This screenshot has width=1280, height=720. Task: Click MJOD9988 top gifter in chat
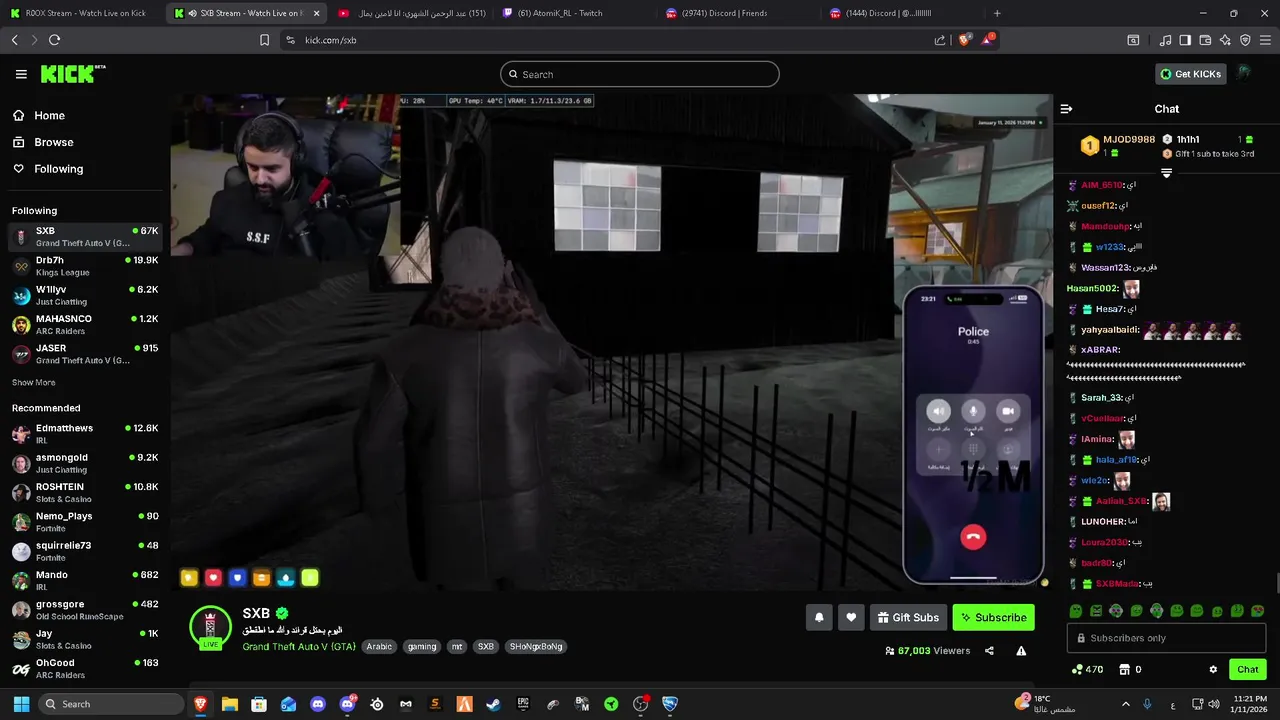[1118, 145]
